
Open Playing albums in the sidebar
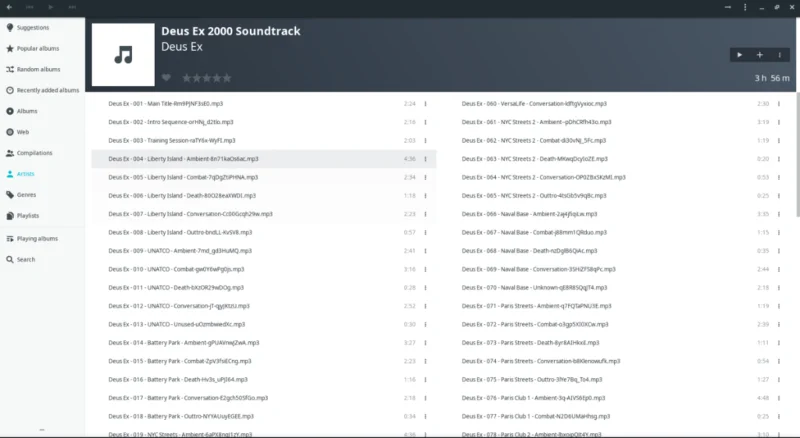click(x=42, y=239)
